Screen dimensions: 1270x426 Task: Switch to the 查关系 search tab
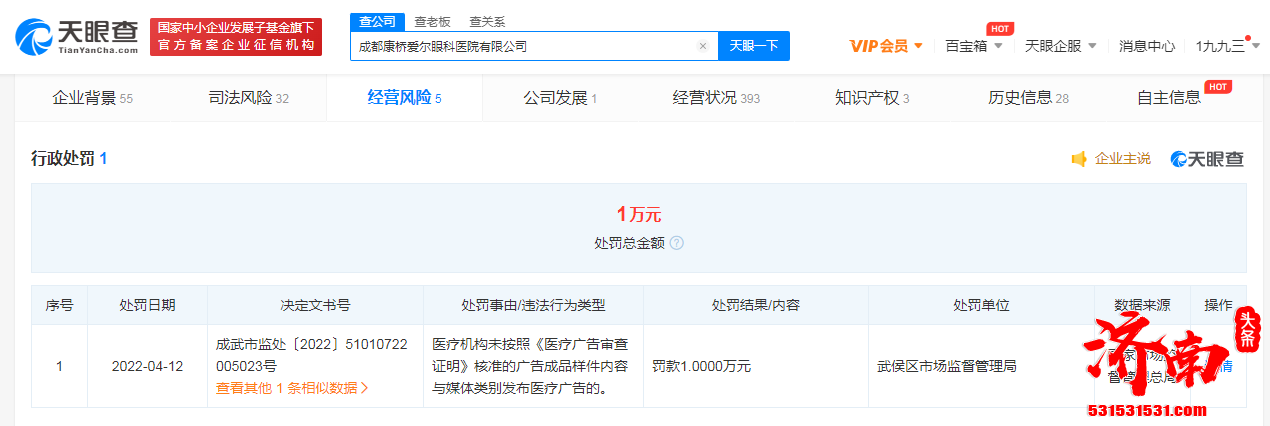[487, 21]
